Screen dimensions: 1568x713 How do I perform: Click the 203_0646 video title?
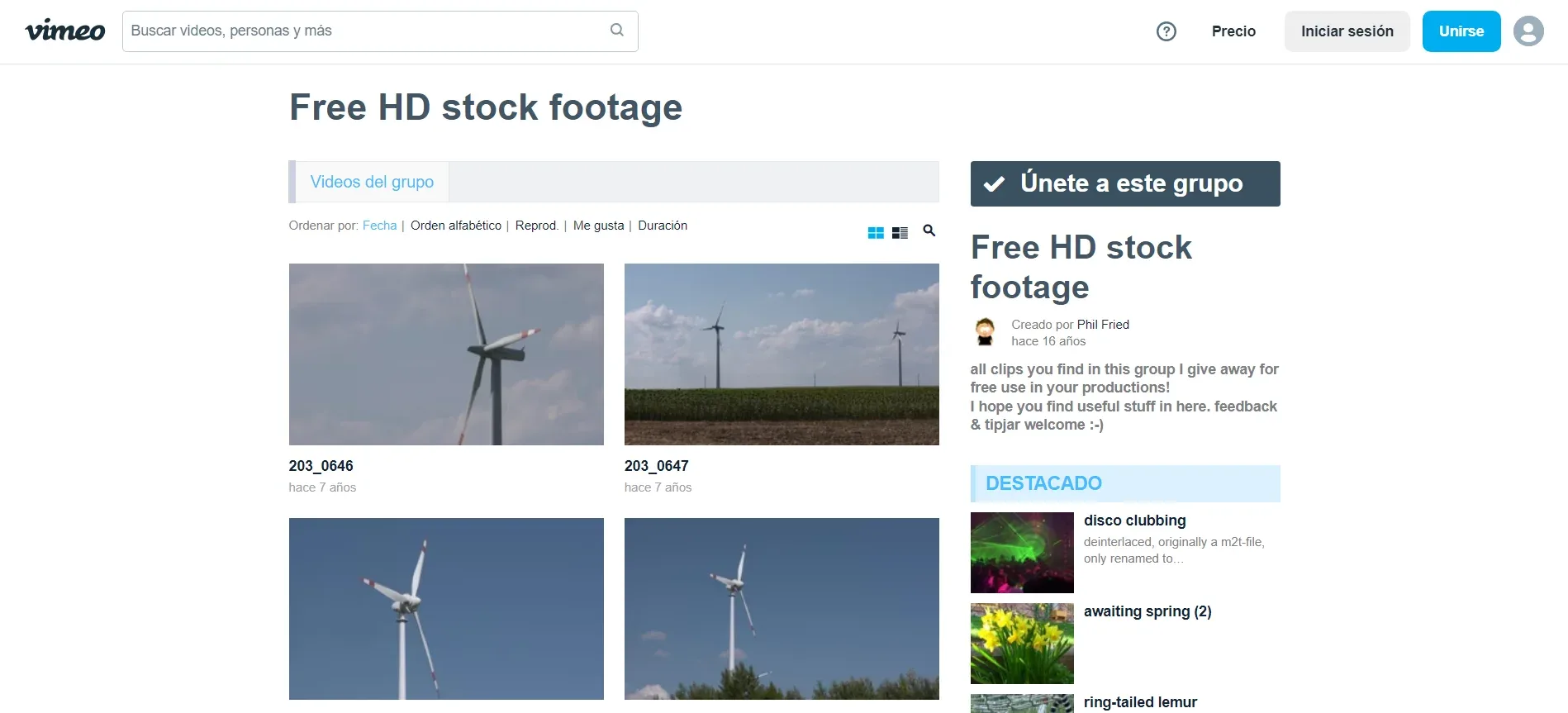coord(321,466)
